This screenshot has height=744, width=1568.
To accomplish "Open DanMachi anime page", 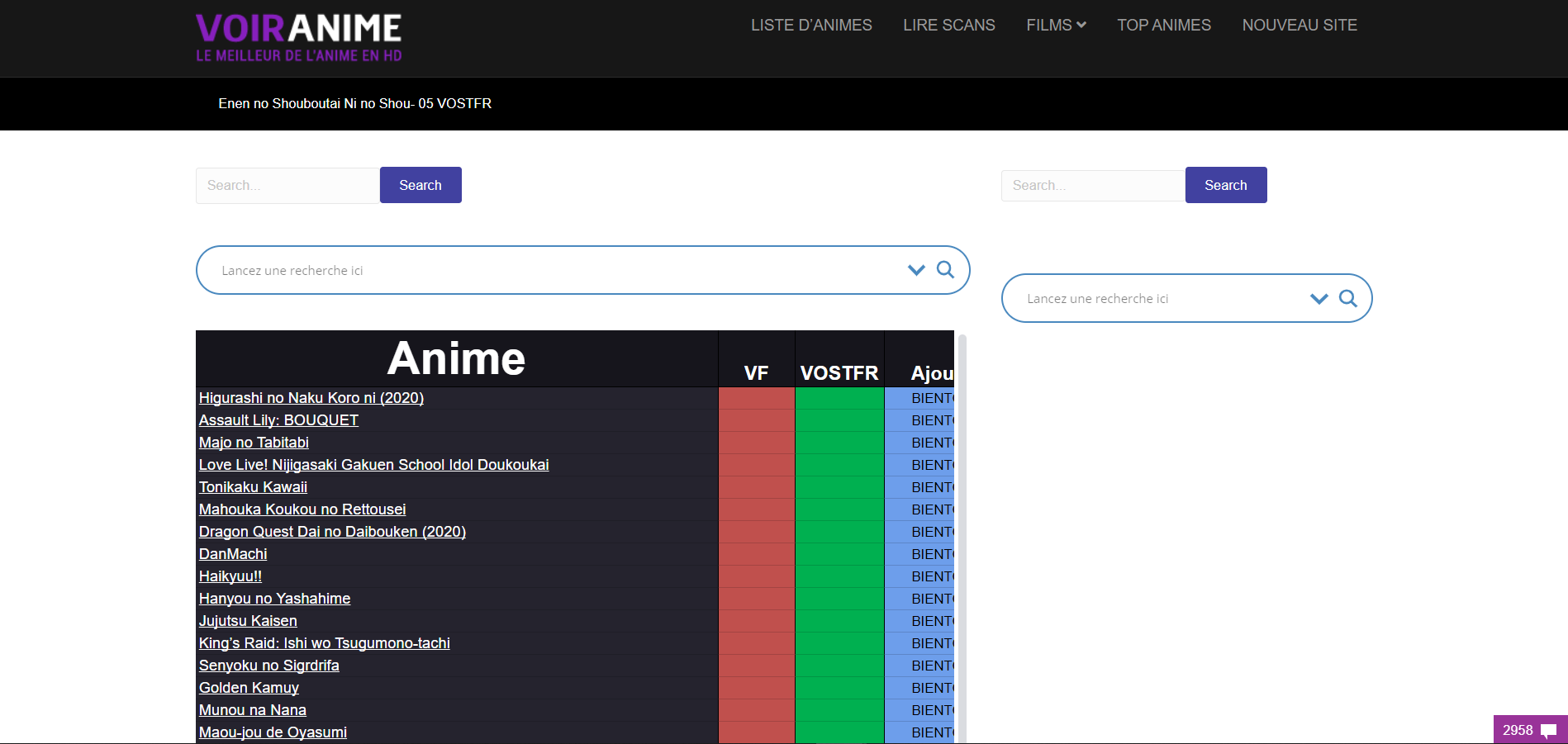I will tap(233, 554).
